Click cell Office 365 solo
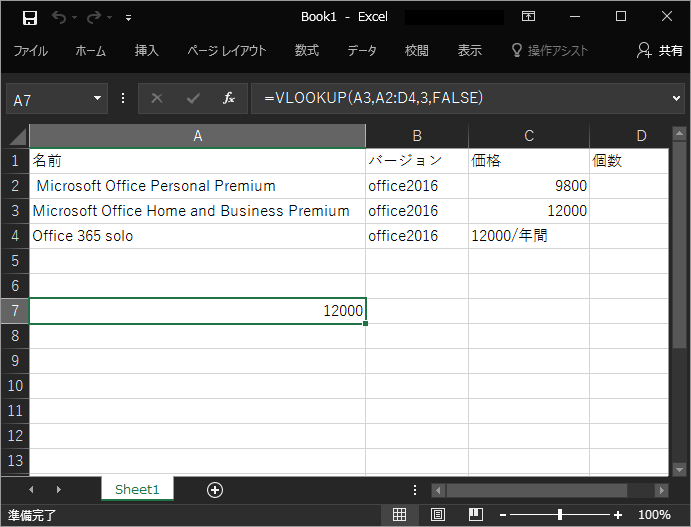Screen dimensions: 691x527 click(x=197, y=236)
